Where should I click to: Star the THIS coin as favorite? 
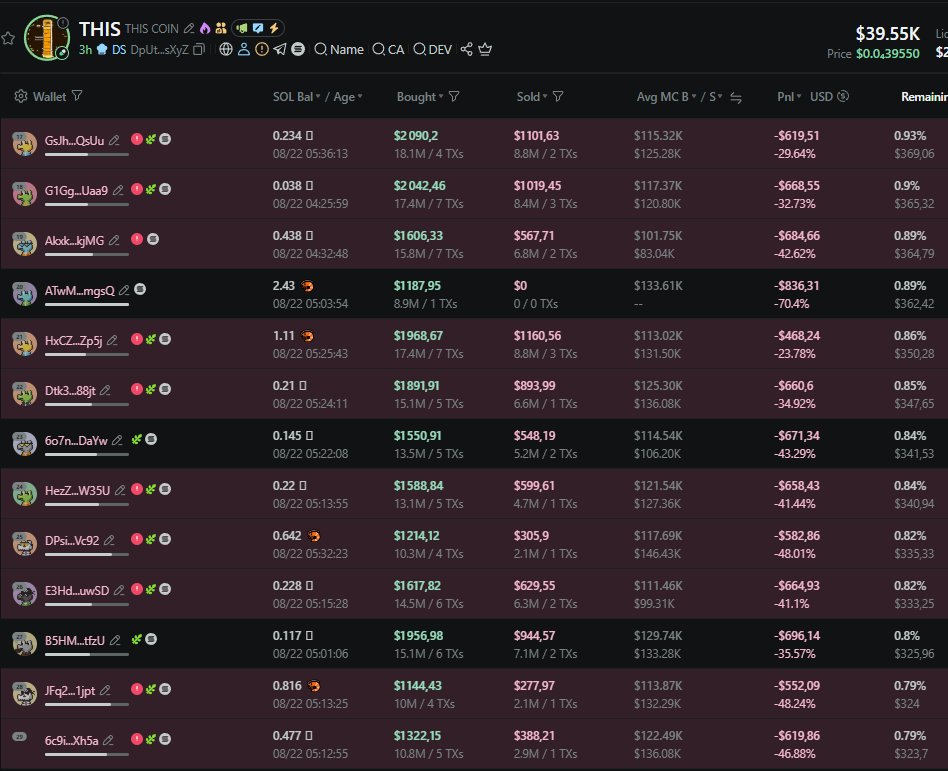point(8,38)
